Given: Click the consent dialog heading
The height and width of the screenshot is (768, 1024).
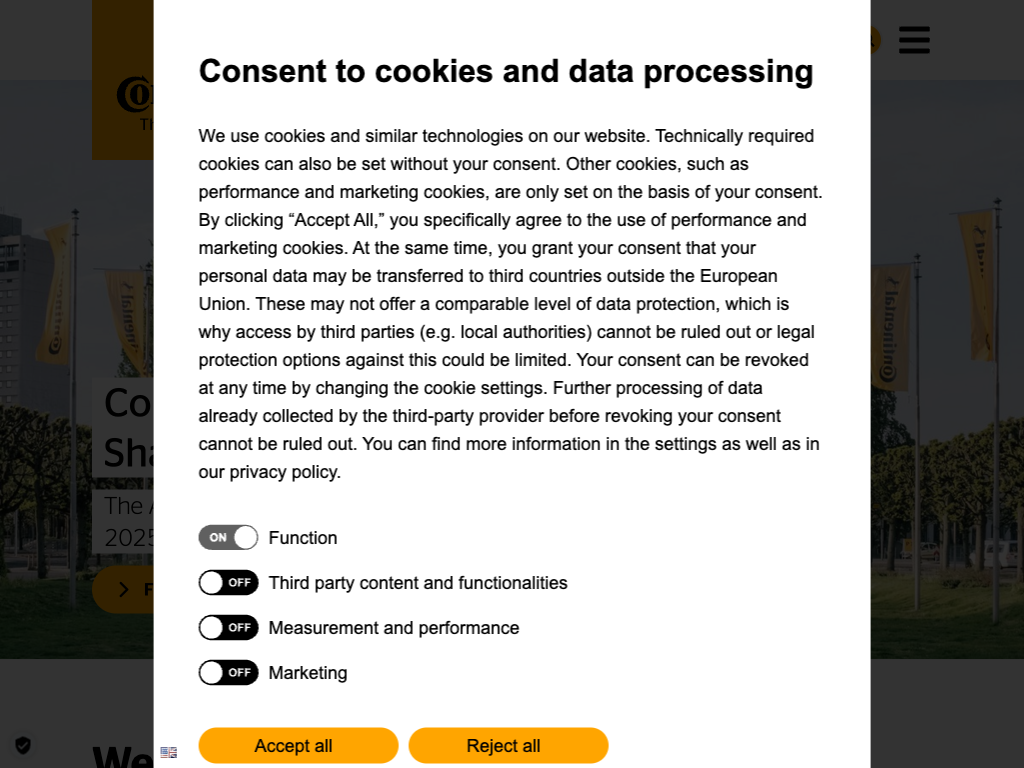Looking at the screenshot, I should [506, 71].
